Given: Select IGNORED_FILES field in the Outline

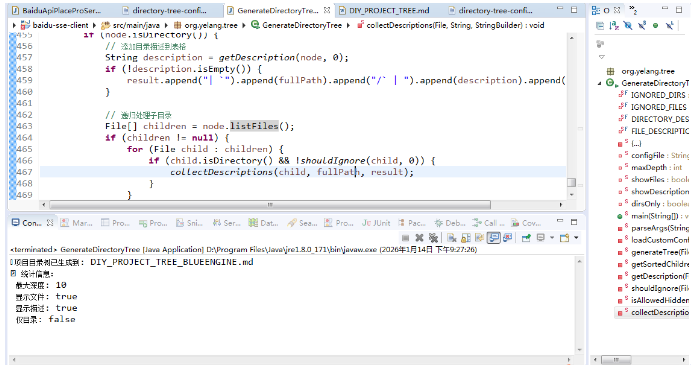Looking at the screenshot, I should [658, 107].
